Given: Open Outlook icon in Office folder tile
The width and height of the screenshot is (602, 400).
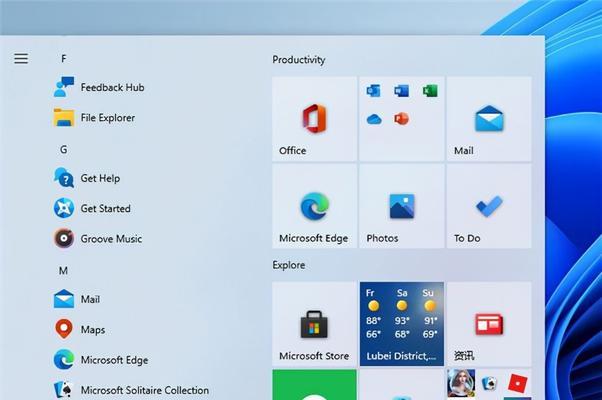Looking at the screenshot, I should (374, 91).
